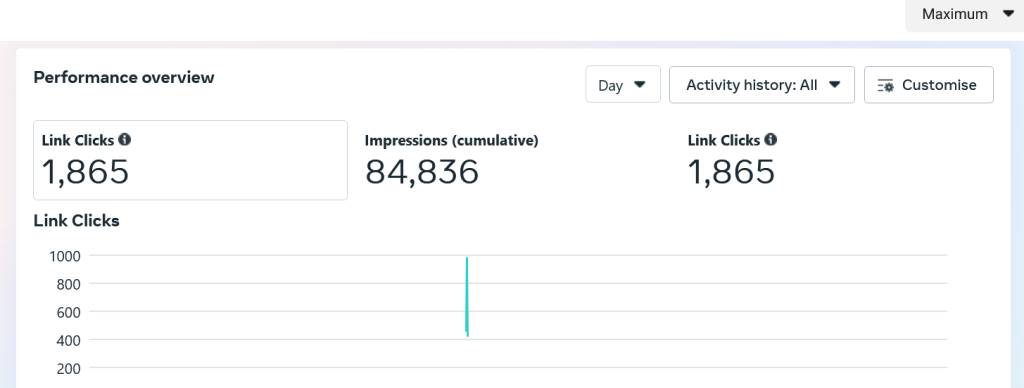The height and width of the screenshot is (388, 1024).
Task: Click the Performance overview heading
Action: coord(124,77)
